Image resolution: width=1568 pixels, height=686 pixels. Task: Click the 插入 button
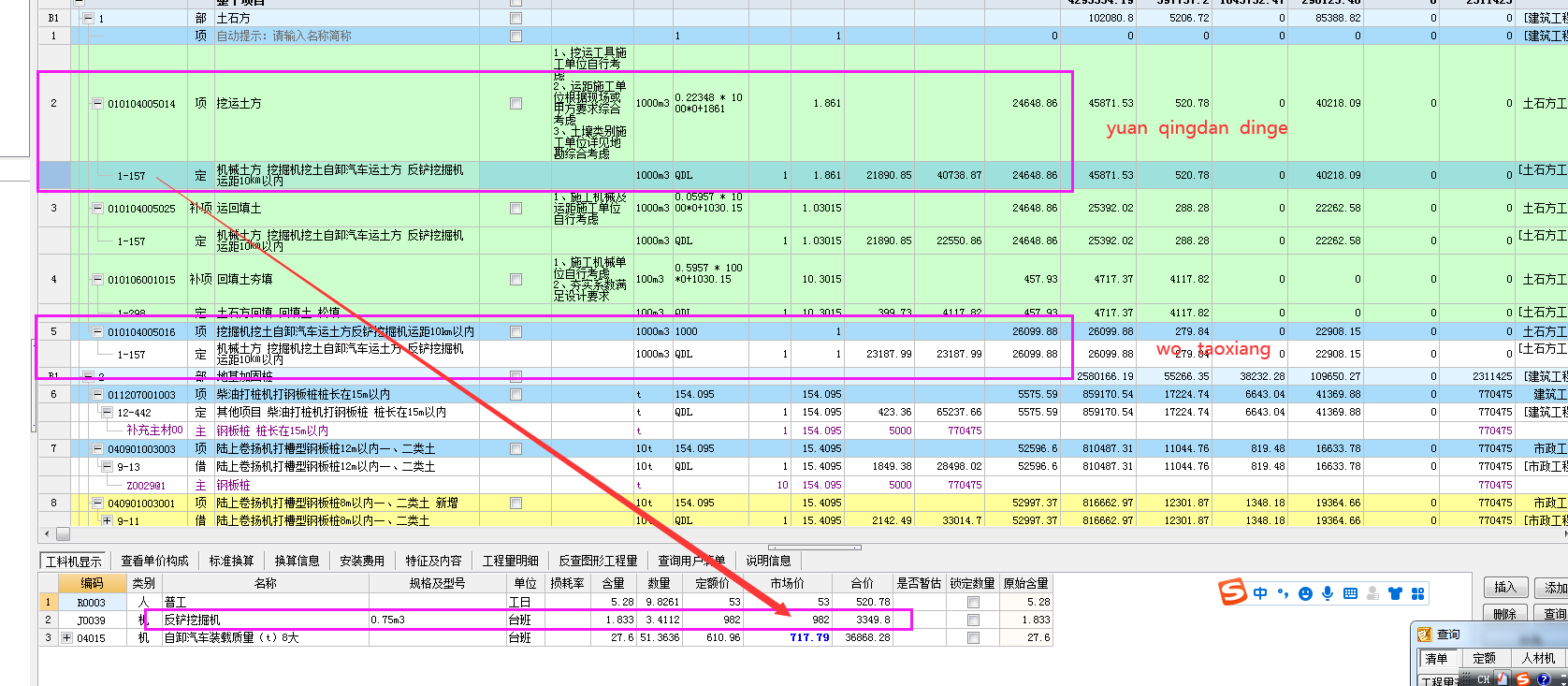pyautogui.click(x=1505, y=588)
